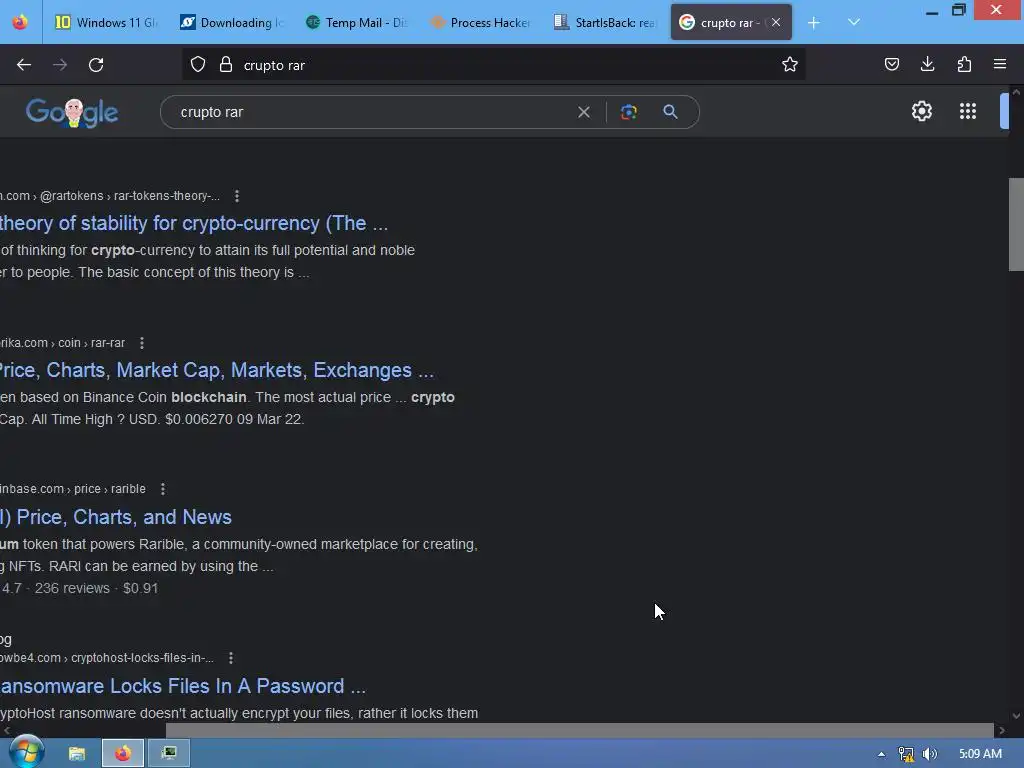Open the Firefox application hamburger menu
Screen dimensions: 1024x768
pos(1000,65)
